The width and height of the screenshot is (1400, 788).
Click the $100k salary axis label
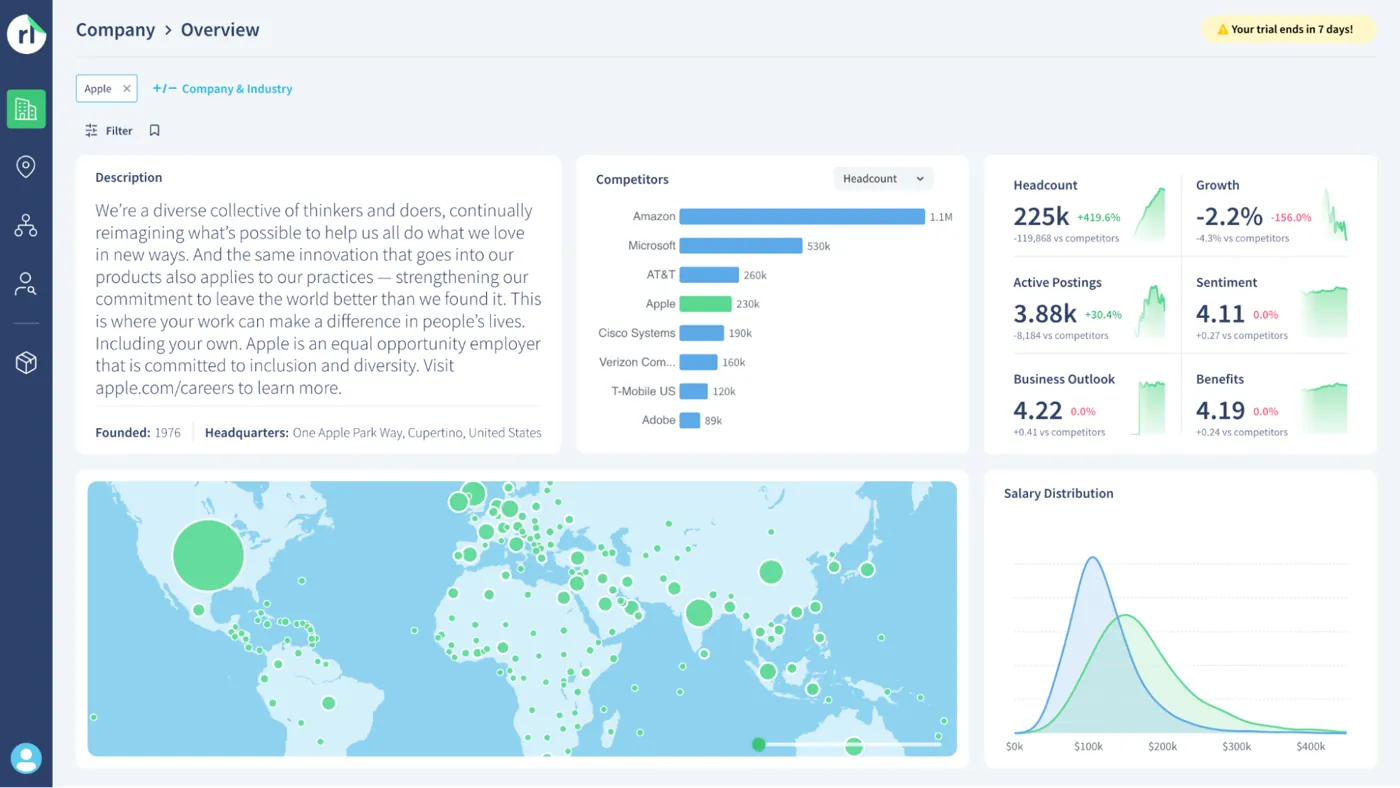pos(1089,747)
